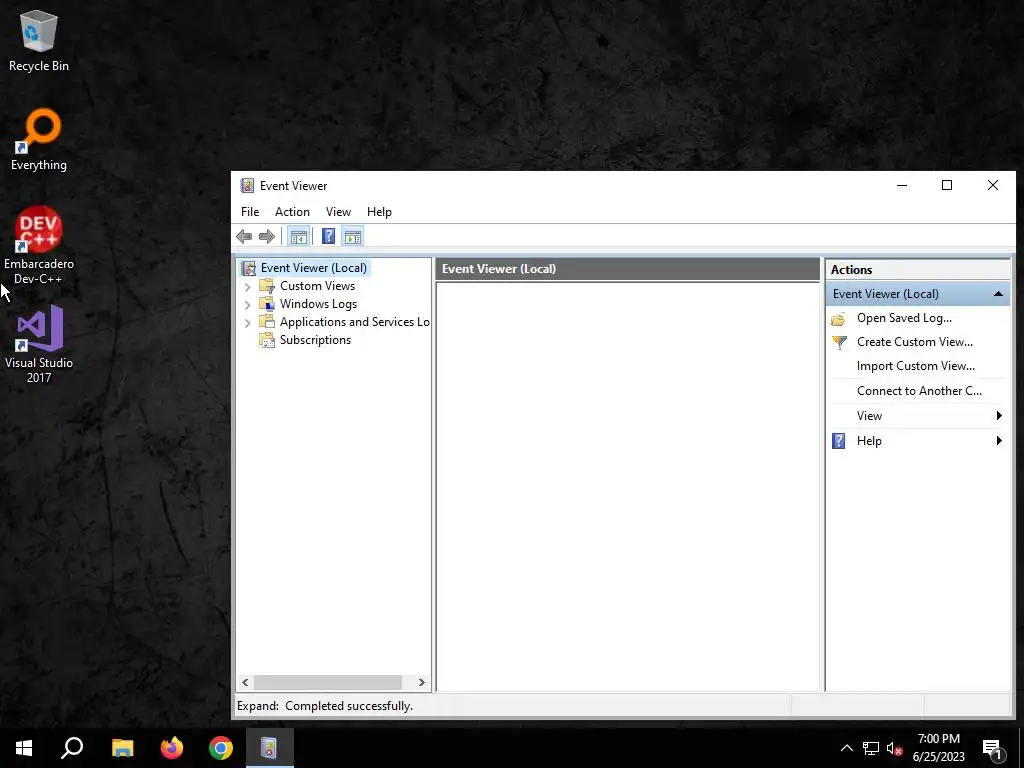Click the network tray icon
1024x768 pixels.
[871, 748]
